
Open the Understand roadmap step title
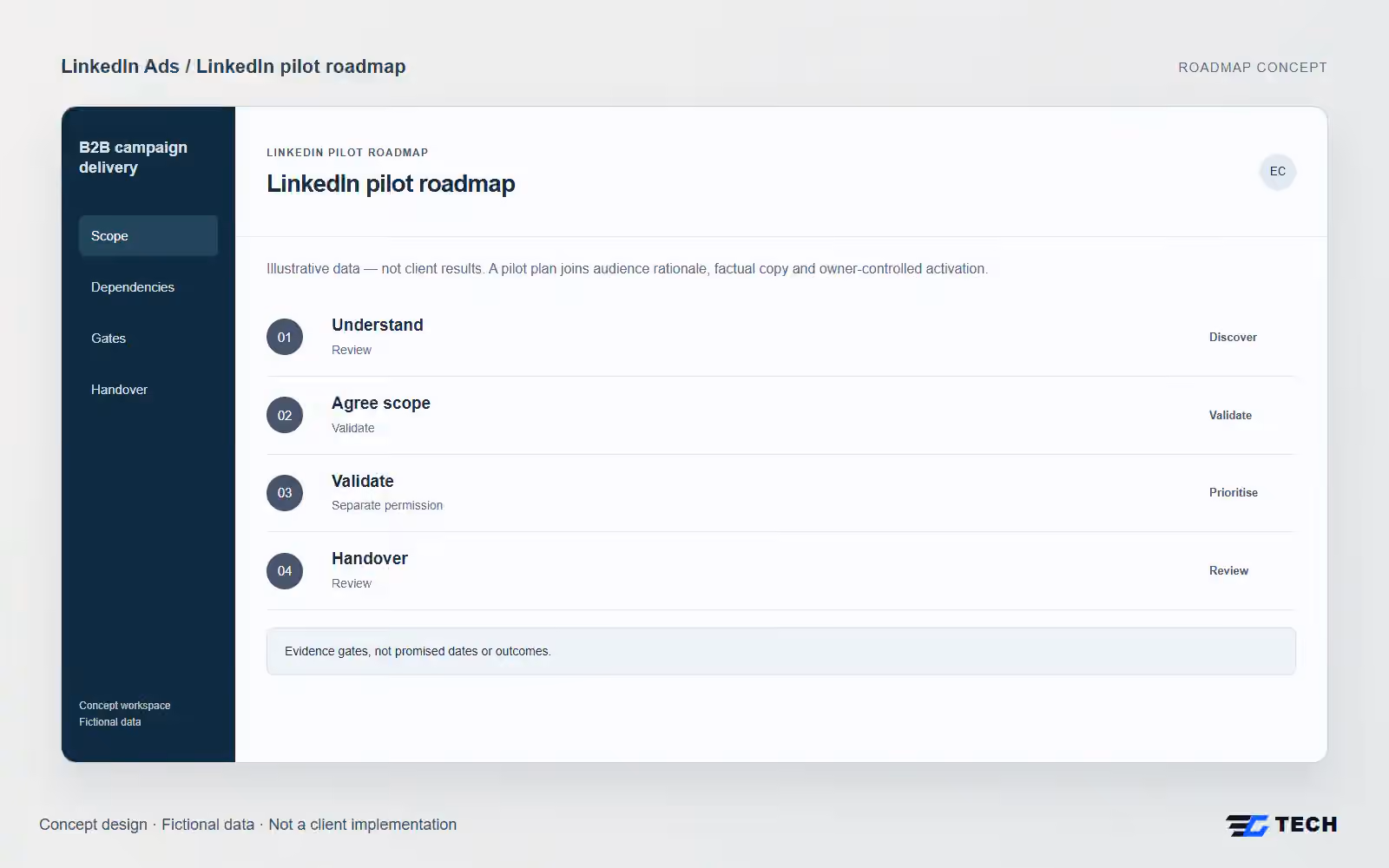pyautogui.click(x=378, y=325)
